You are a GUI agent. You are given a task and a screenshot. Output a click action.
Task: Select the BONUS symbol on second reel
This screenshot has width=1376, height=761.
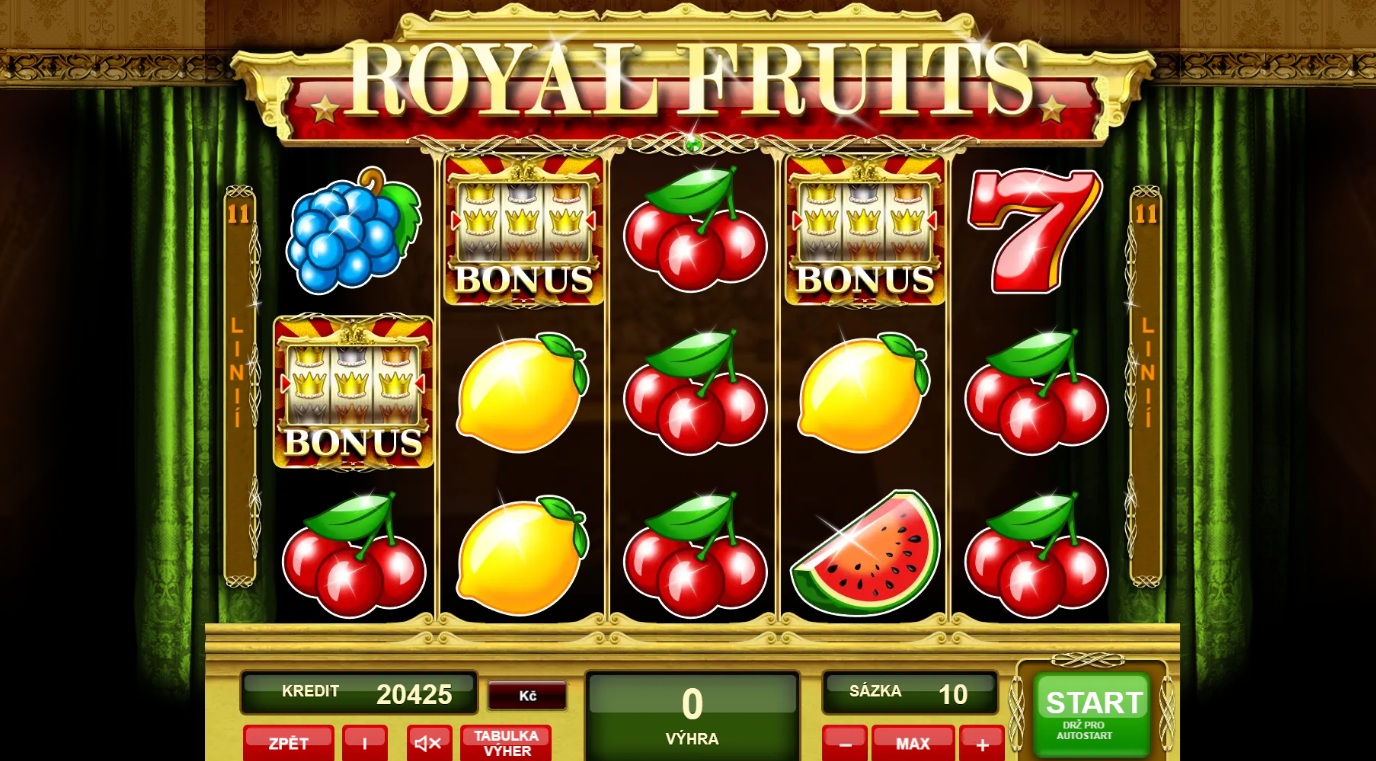tap(524, 230)
